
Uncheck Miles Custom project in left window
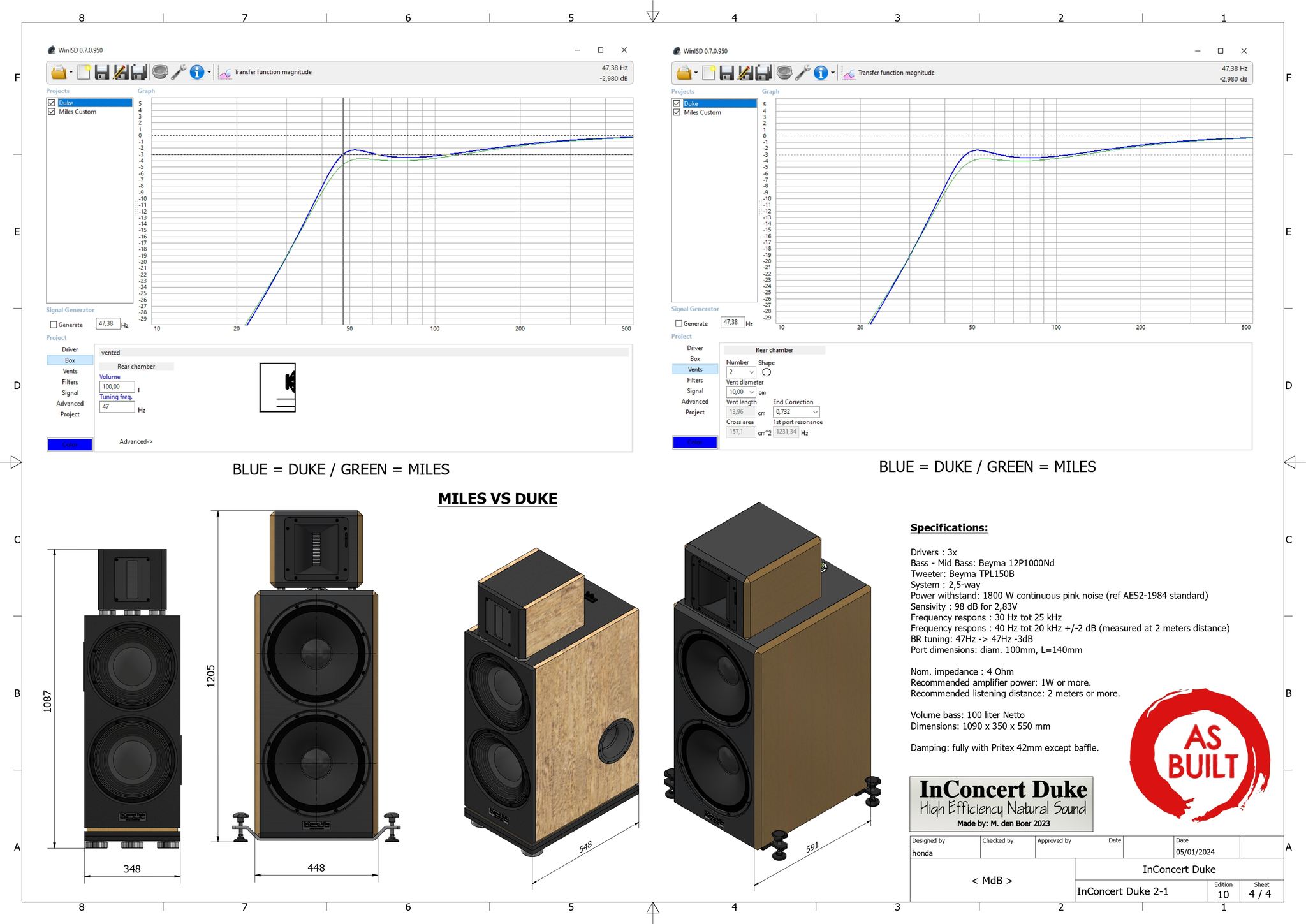(52, 112)
